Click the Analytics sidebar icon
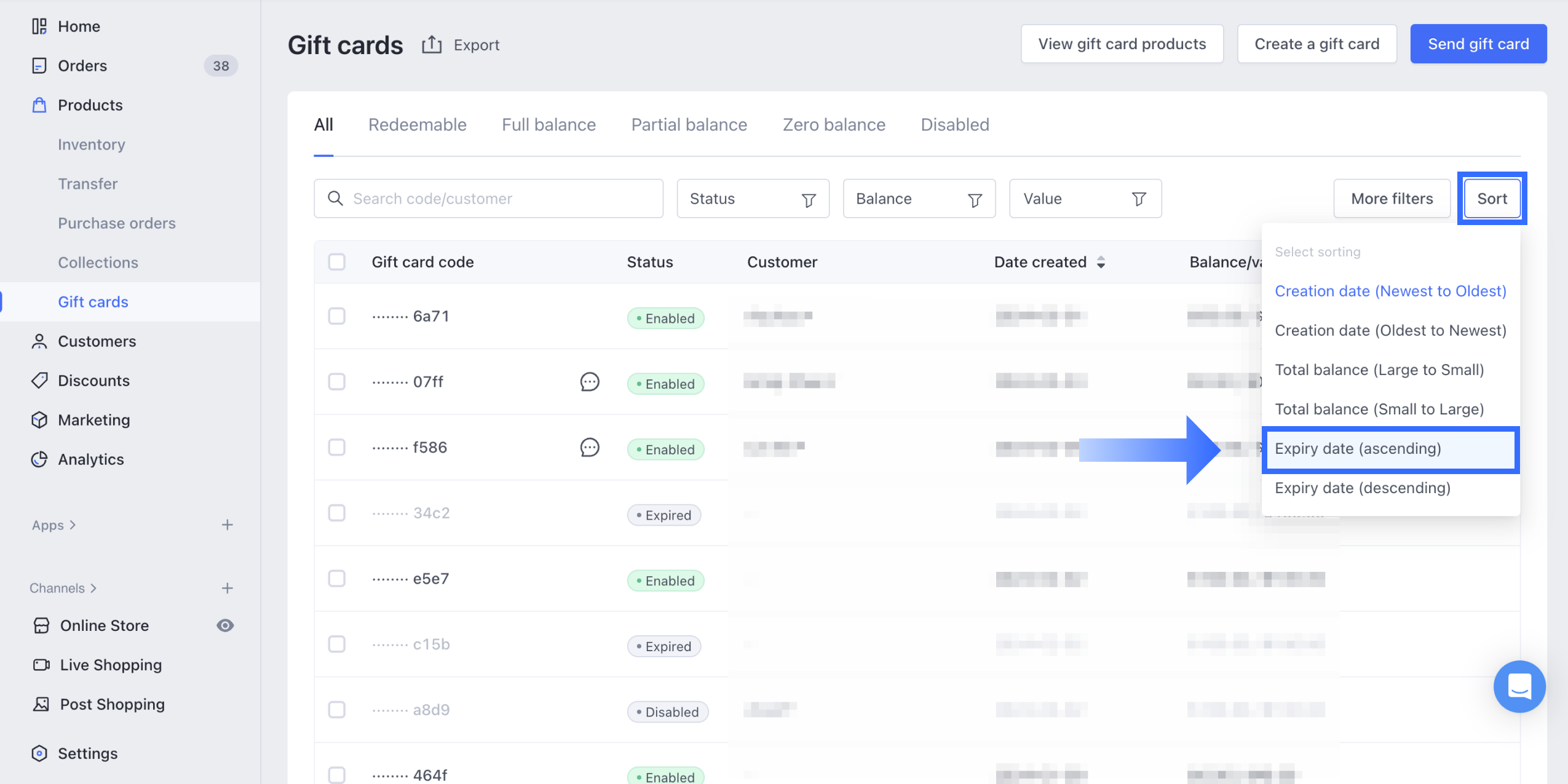This screenshot has height=784, width=1568. pos(39,459)
